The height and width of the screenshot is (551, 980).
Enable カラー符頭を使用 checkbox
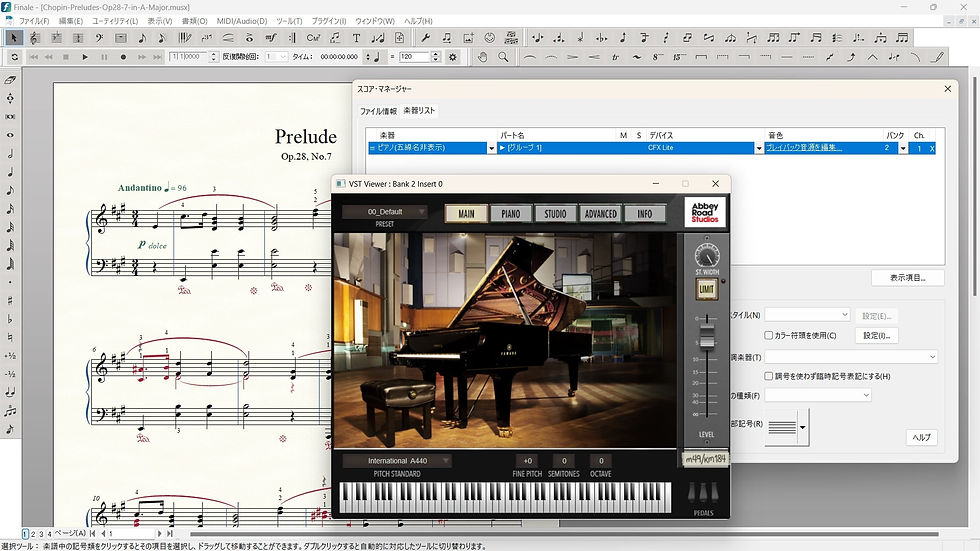769,335
